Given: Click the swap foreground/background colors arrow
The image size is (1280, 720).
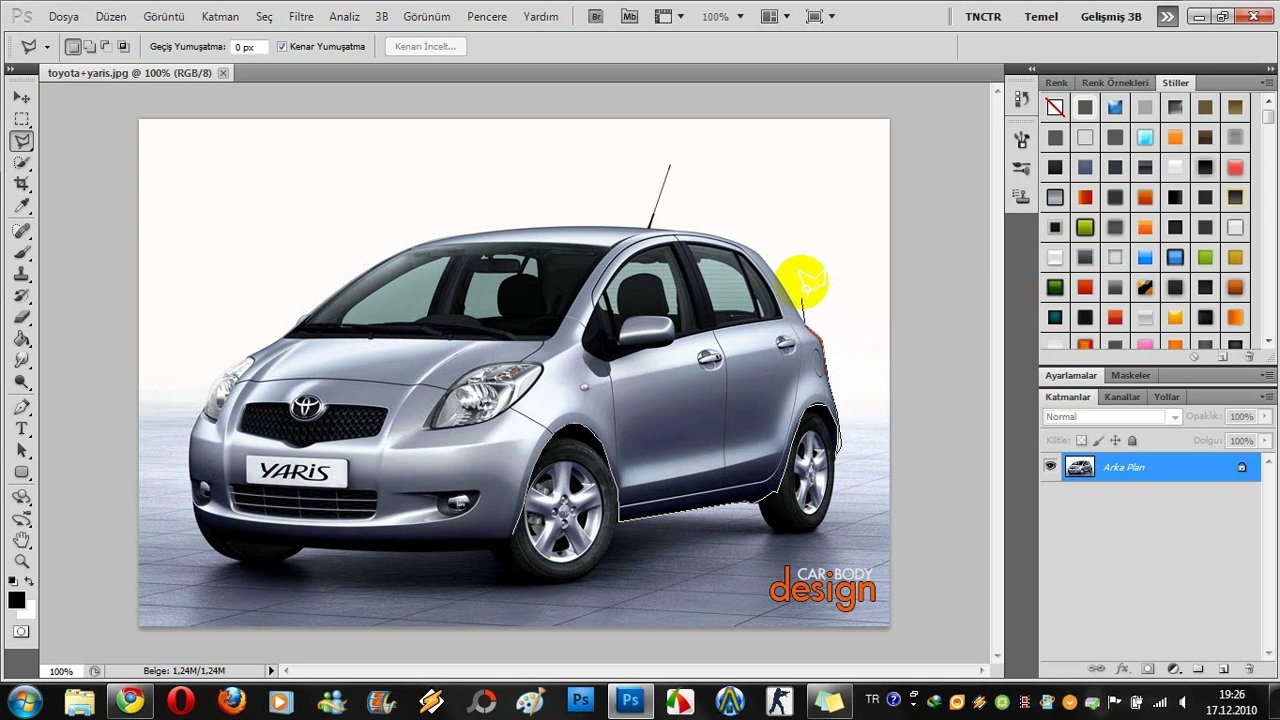Looking at the screenshot, I should click(29, 582).
